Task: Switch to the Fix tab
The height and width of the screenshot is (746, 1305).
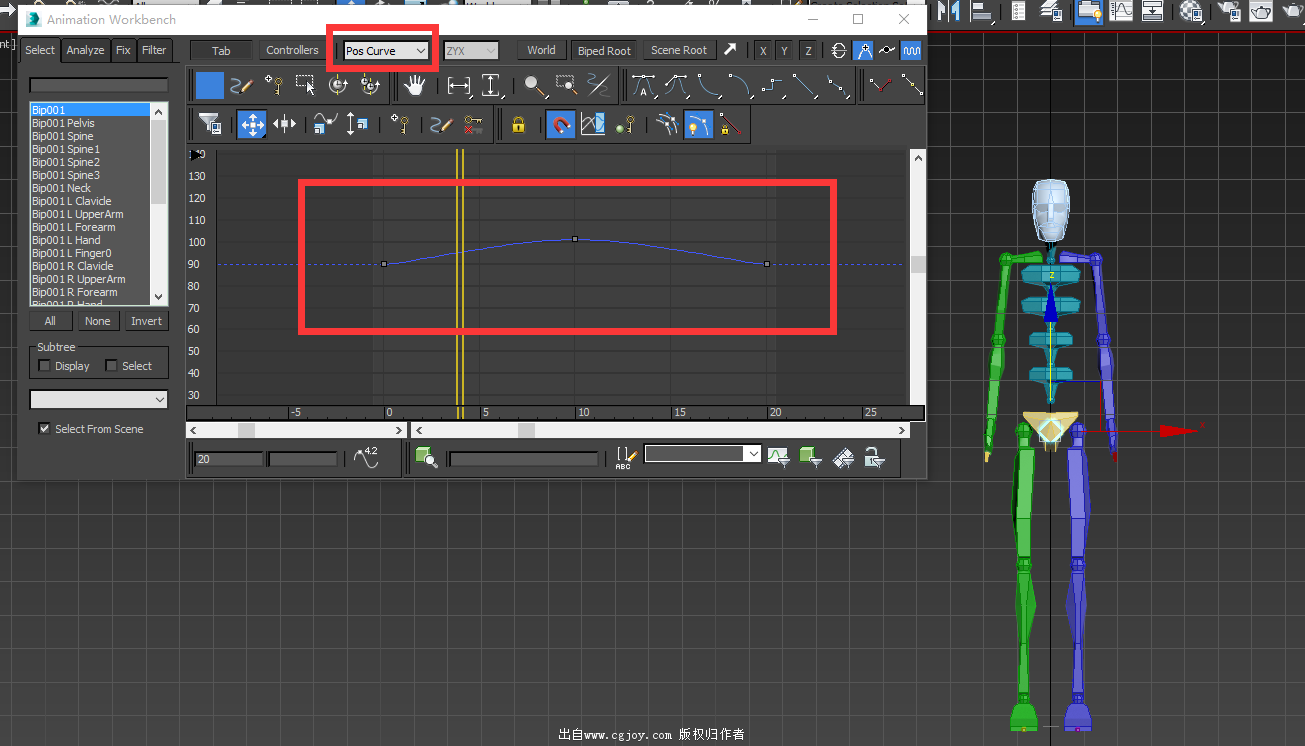Action: click(x=123, y=50)
